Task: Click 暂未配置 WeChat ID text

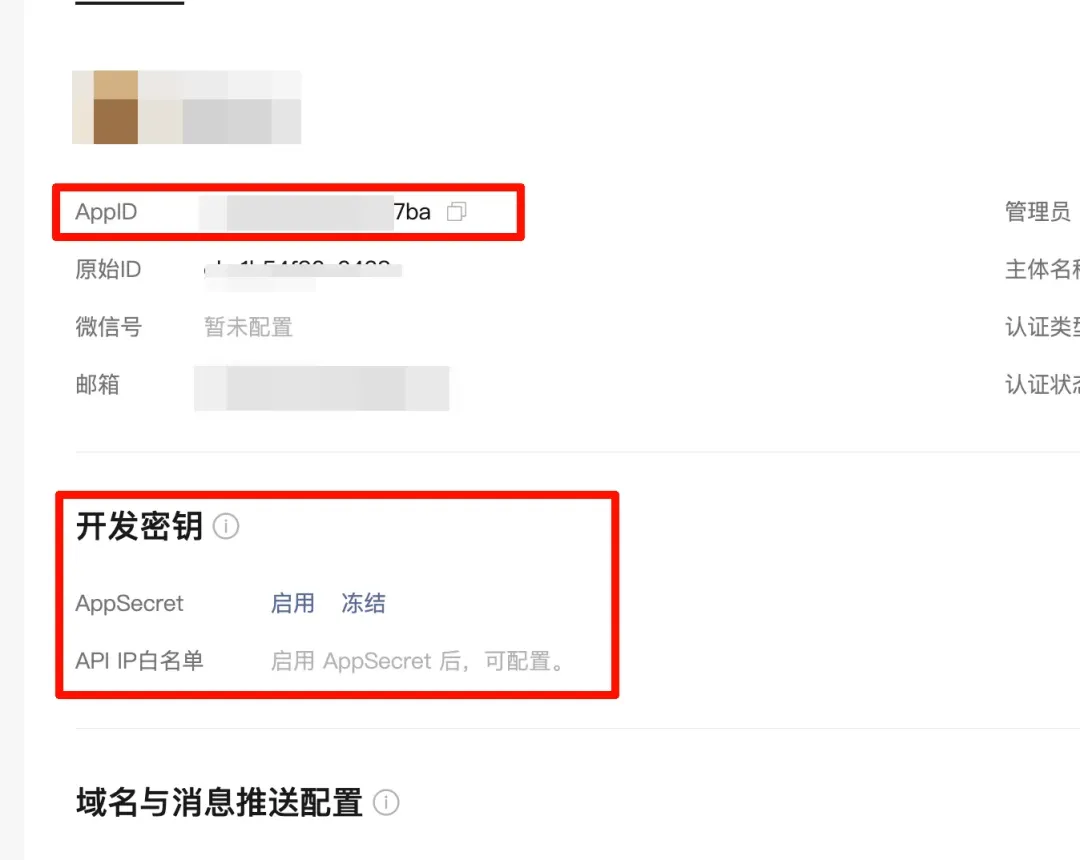Action: pyautogui.click(x=249, y=327)
